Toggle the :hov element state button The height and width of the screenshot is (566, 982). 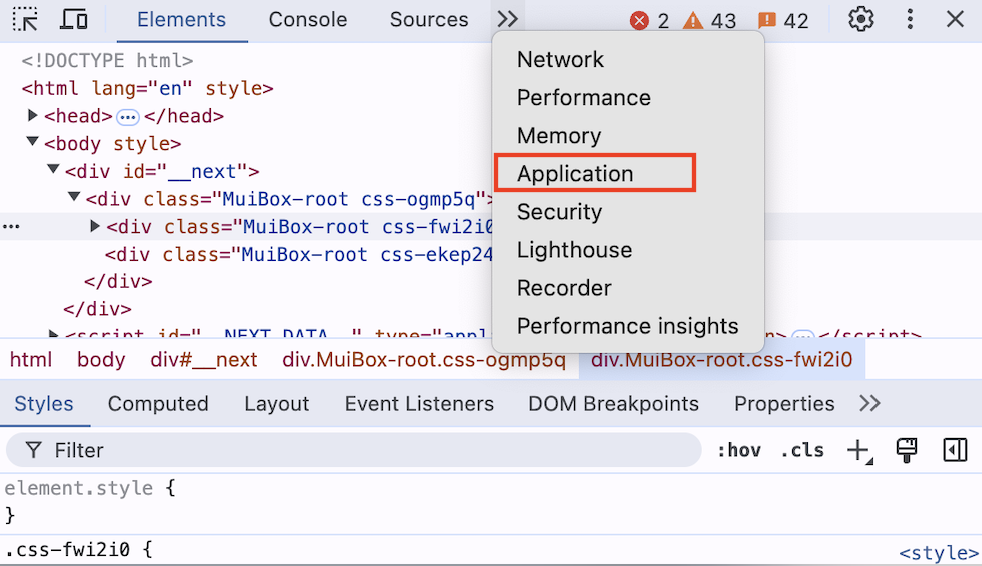point(739,450)
